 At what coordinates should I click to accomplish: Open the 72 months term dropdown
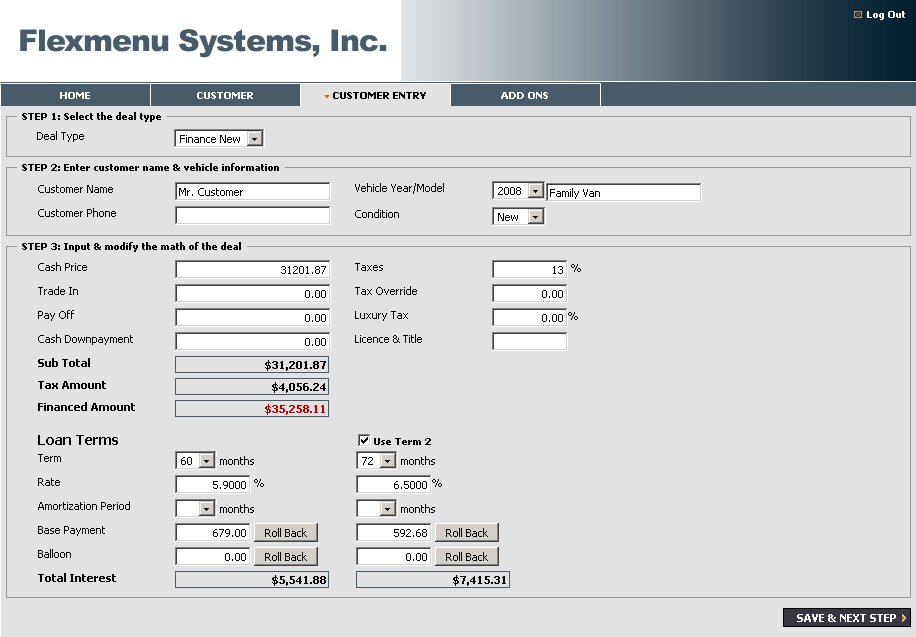click(376, 461)
